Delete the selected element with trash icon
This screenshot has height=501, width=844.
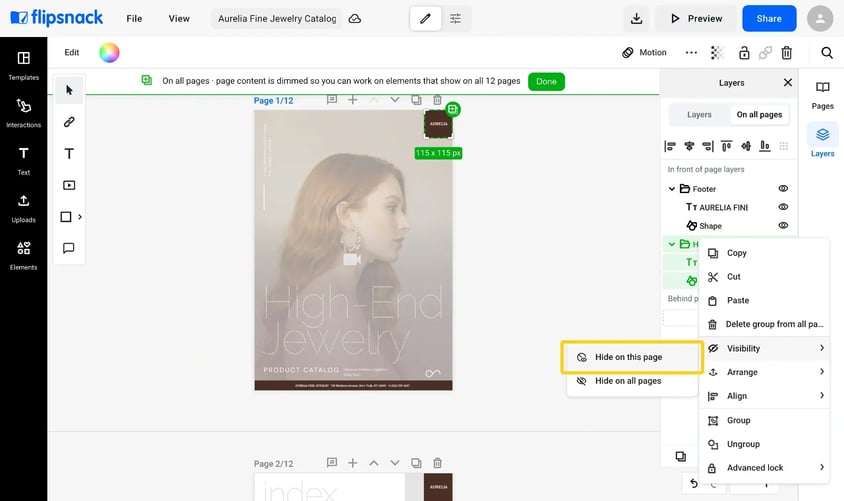pyautogui.click(x=786, y=53)
